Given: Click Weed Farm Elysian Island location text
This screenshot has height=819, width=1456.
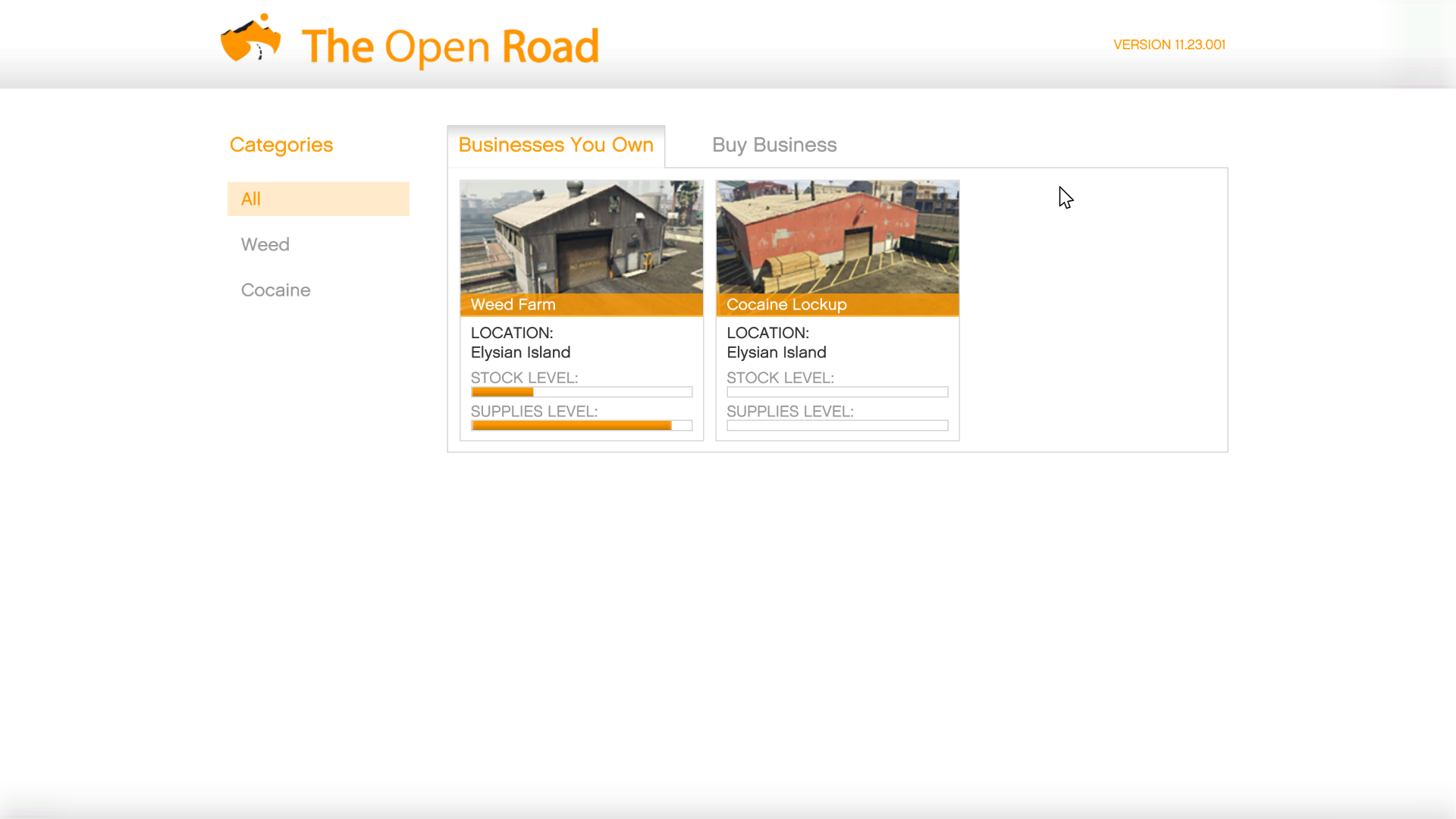Looking at the screenshot, I should [x=520, y=353].
